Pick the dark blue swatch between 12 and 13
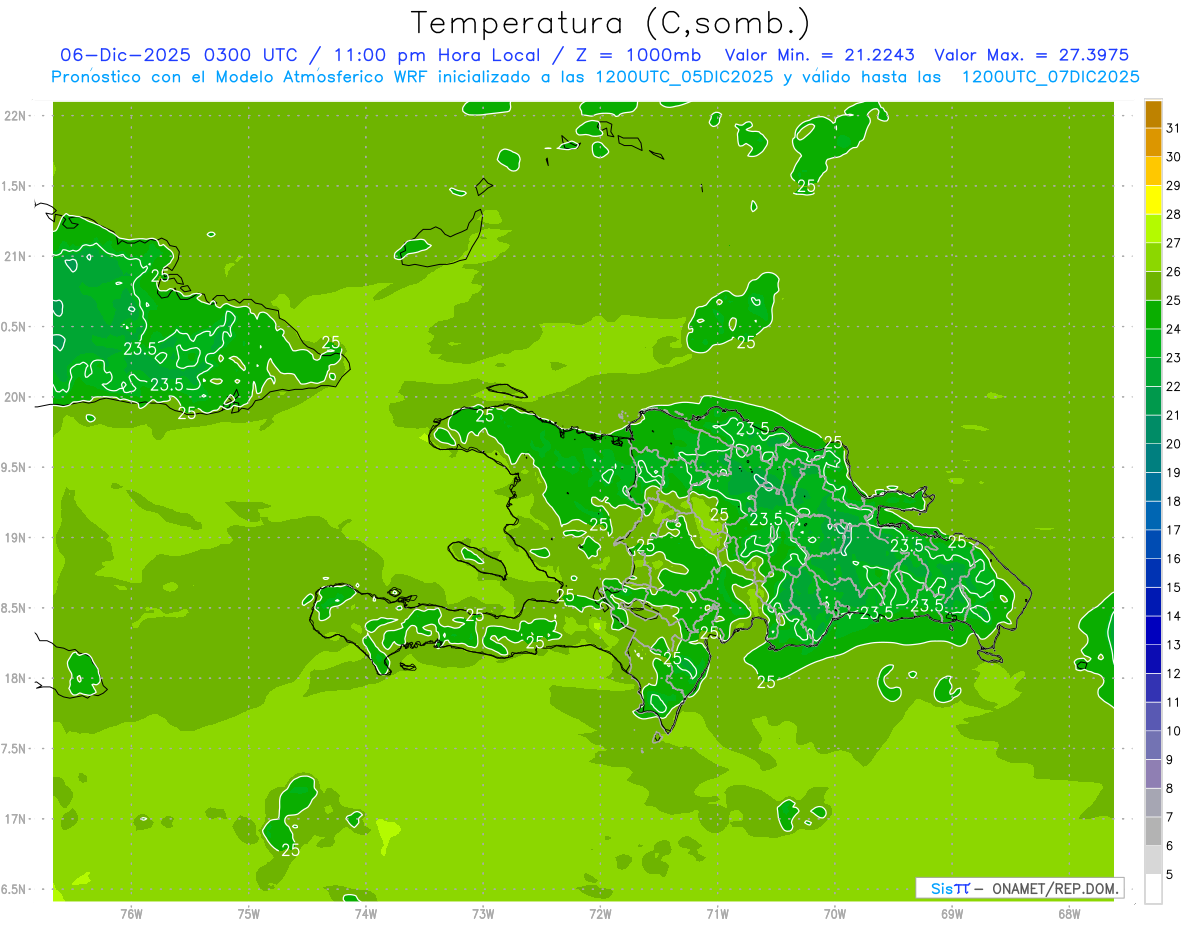Image resolution: width=1200 pixels, height=927 pixels. (1153, 659)
